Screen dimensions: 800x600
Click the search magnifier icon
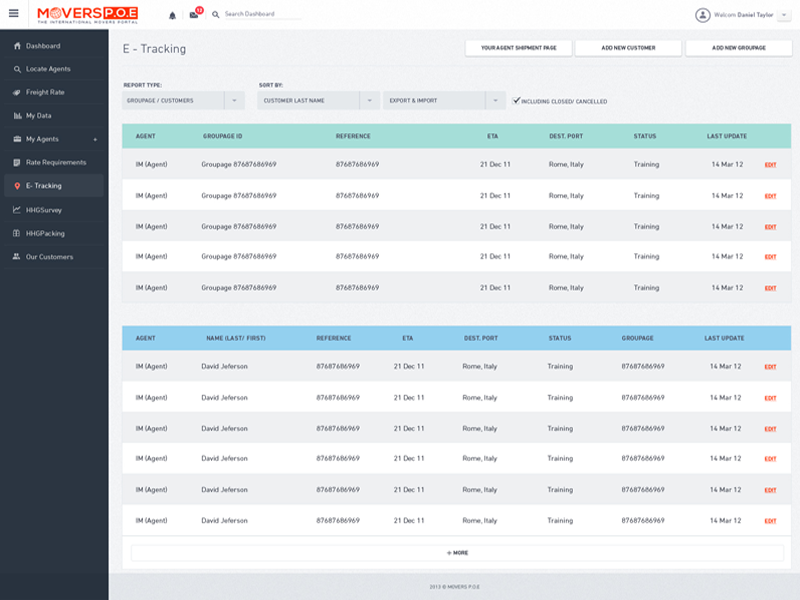click(216, 15)
